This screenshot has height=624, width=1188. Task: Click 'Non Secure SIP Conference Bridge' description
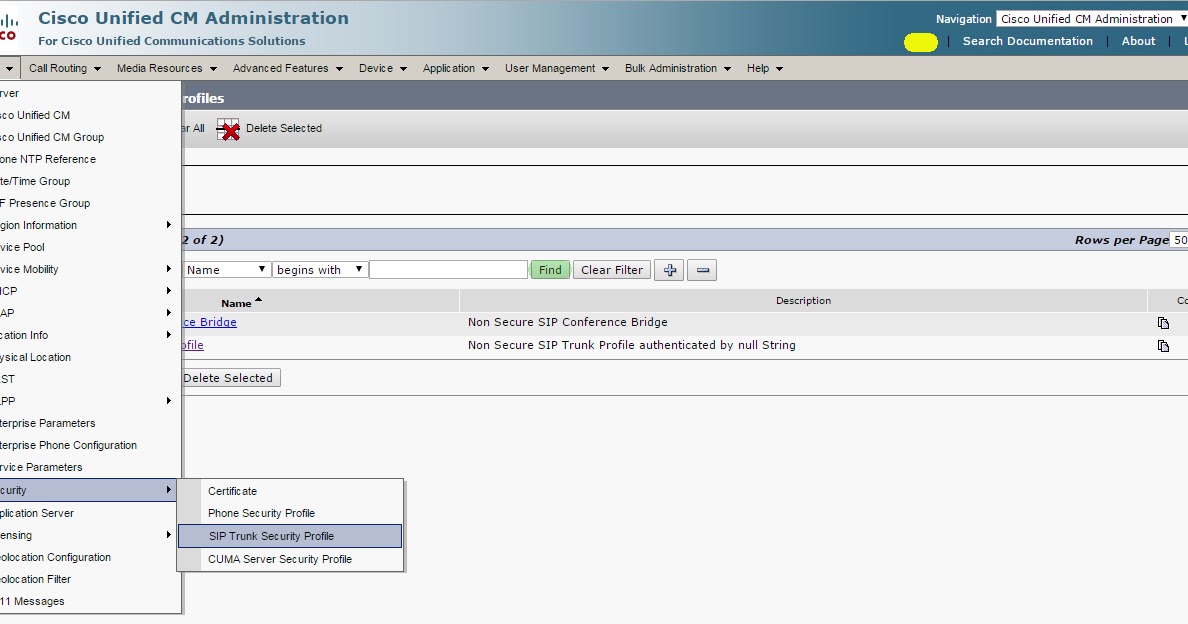click(567, 323)
